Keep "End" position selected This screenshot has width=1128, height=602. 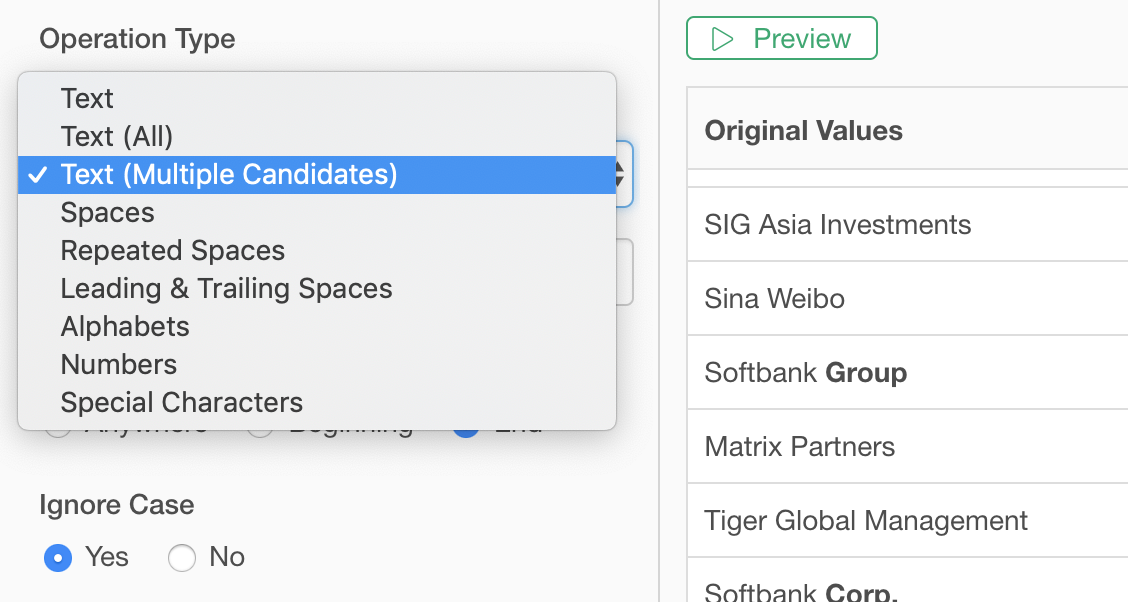465,425
